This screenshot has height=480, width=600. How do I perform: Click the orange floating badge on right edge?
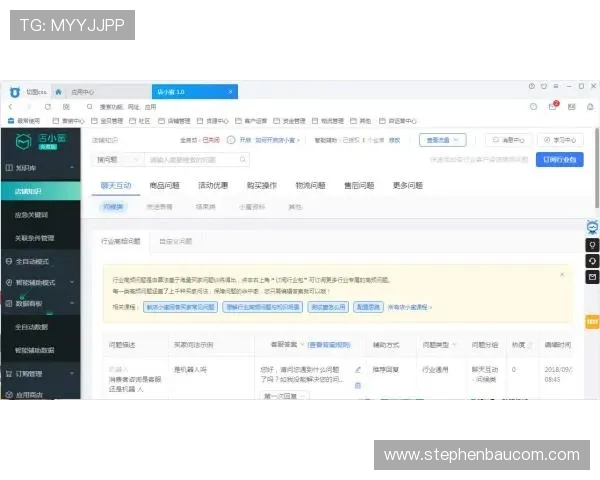[592, 322]
